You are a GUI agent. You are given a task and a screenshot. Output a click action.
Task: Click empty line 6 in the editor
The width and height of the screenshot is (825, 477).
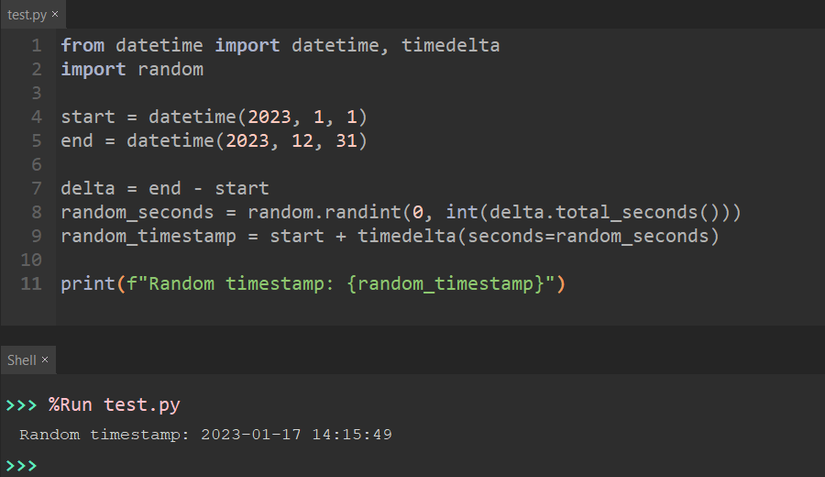tap(300, 165)
